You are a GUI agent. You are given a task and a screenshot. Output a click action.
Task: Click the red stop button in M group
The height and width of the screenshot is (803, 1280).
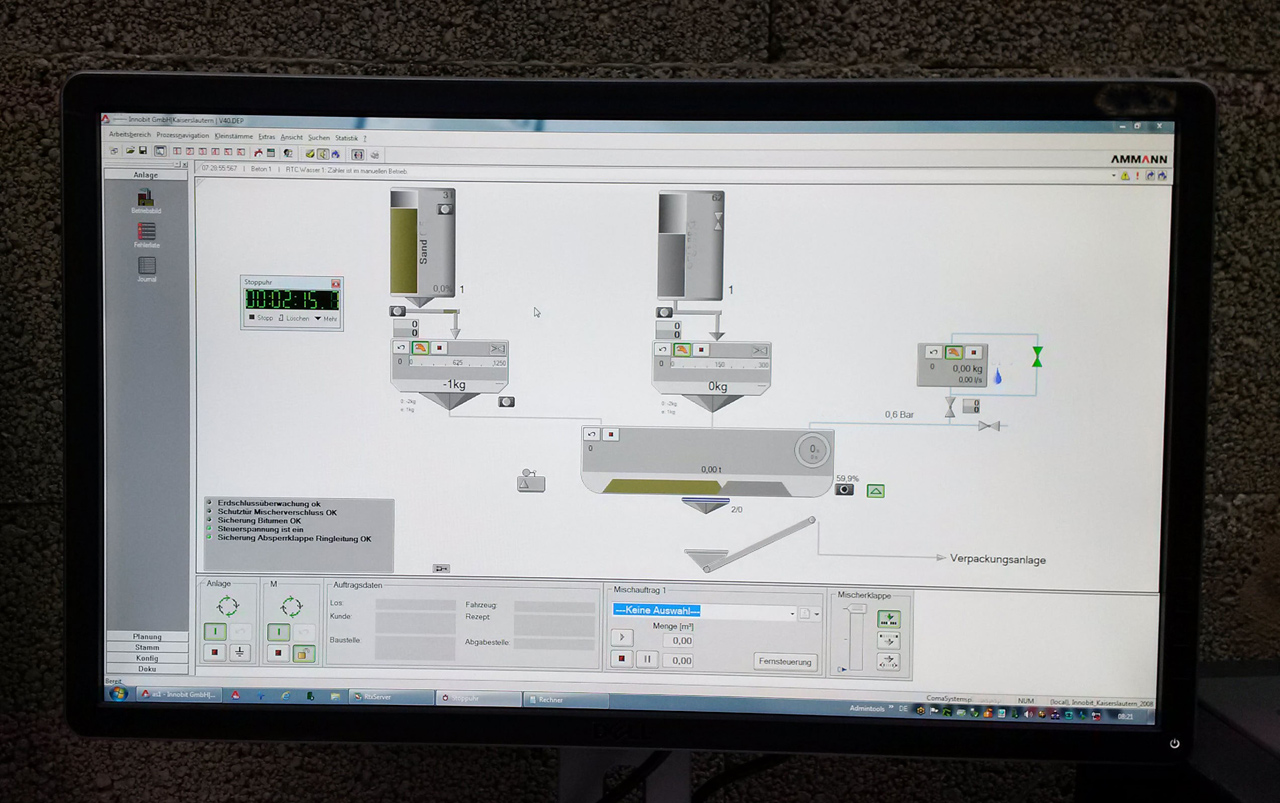coord(279,653)
